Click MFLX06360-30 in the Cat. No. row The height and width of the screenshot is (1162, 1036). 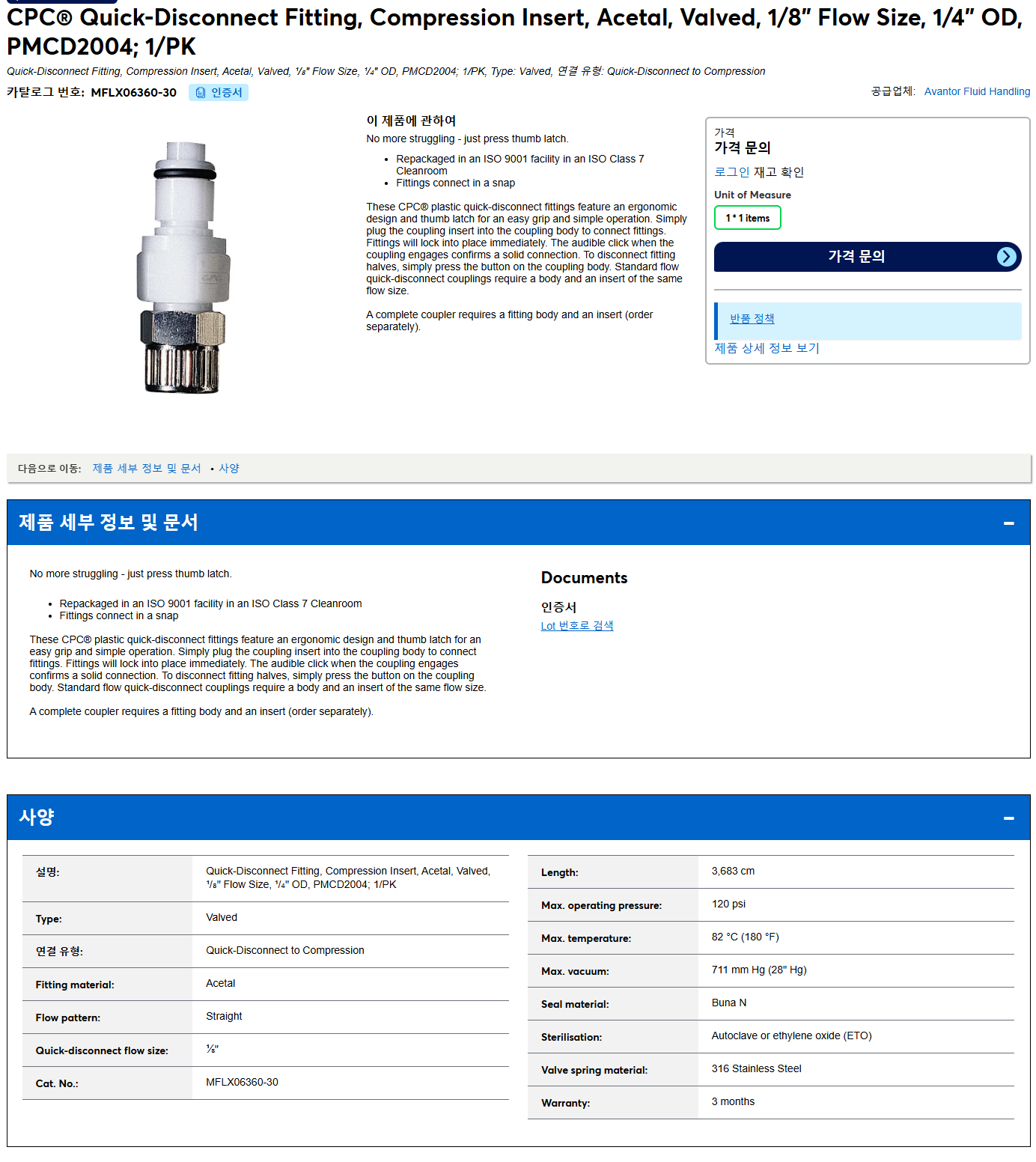[242, 1082]
